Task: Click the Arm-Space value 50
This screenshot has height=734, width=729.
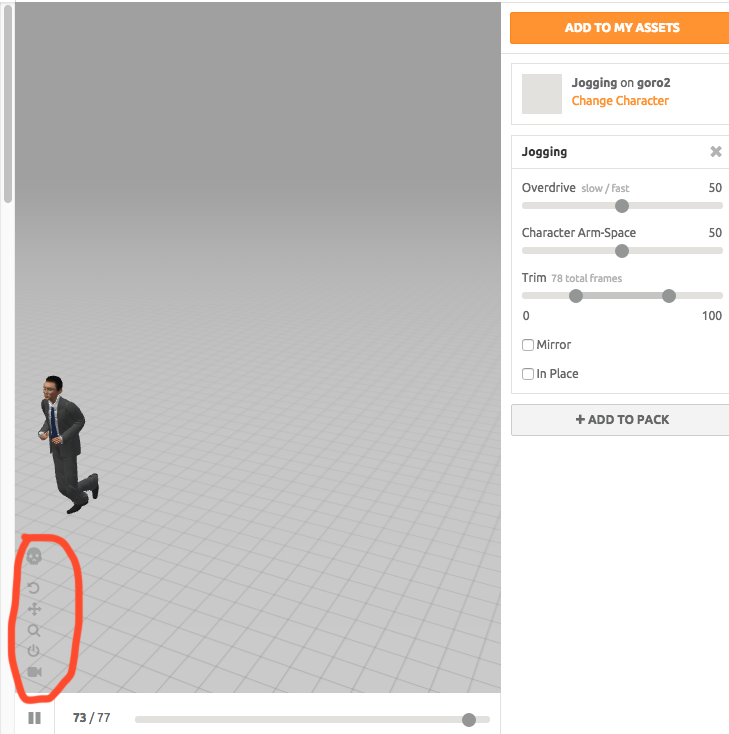Action: point(715,233)
